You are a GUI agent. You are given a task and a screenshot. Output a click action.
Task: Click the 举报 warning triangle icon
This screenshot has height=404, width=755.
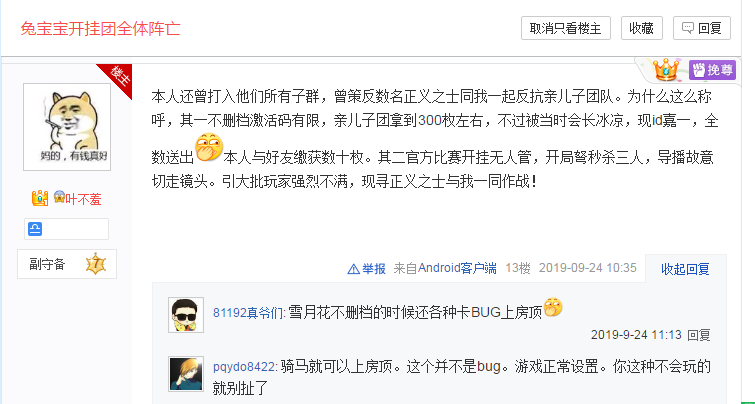[353, 269]
